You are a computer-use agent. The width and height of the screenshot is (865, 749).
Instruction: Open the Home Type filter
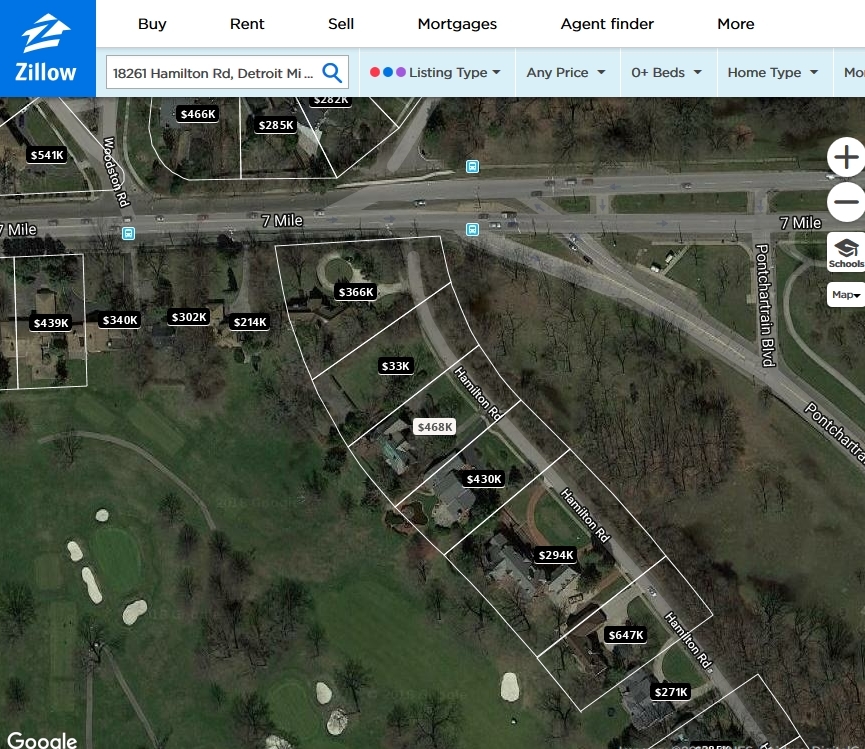click(774, 72)
